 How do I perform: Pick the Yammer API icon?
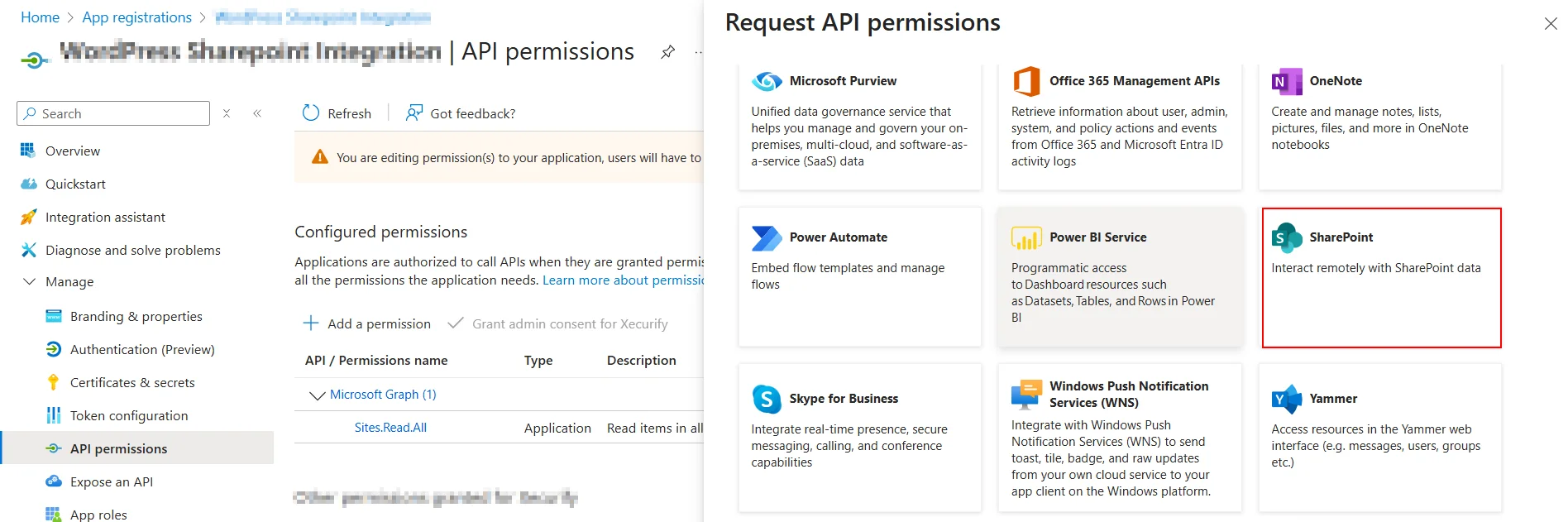click(1287, 399)
